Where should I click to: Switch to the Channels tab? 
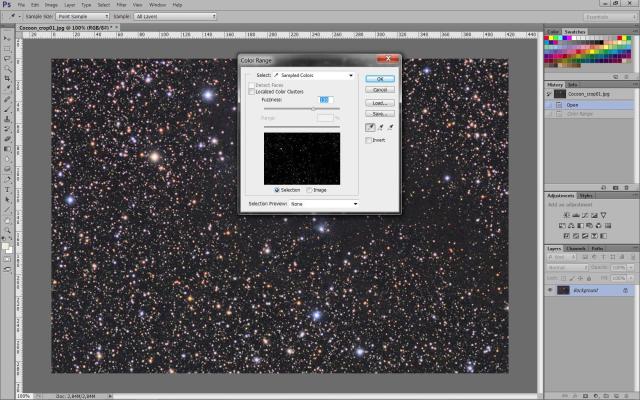(x=576, y=248)
